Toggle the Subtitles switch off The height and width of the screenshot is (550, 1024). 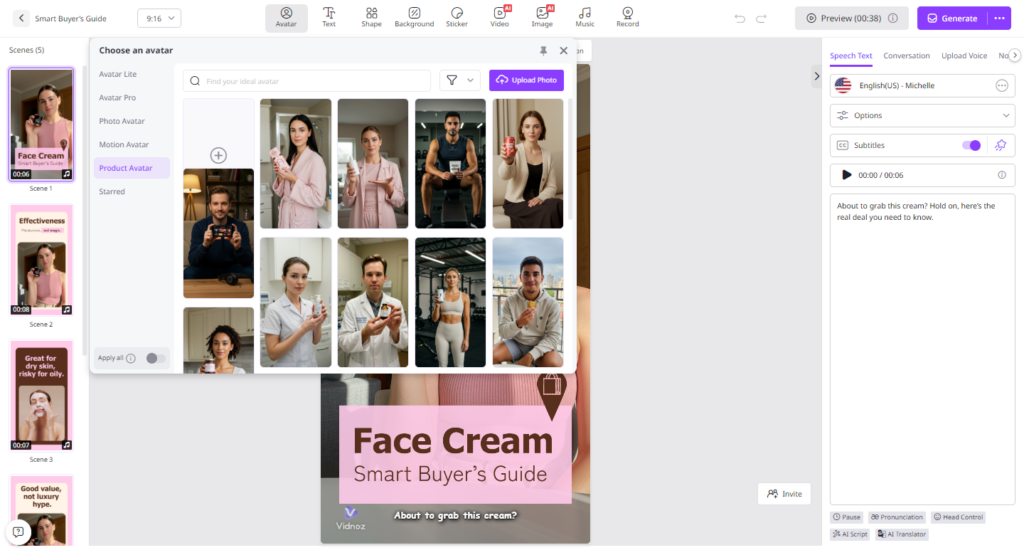pyautogui.click(x=971, y=145)
